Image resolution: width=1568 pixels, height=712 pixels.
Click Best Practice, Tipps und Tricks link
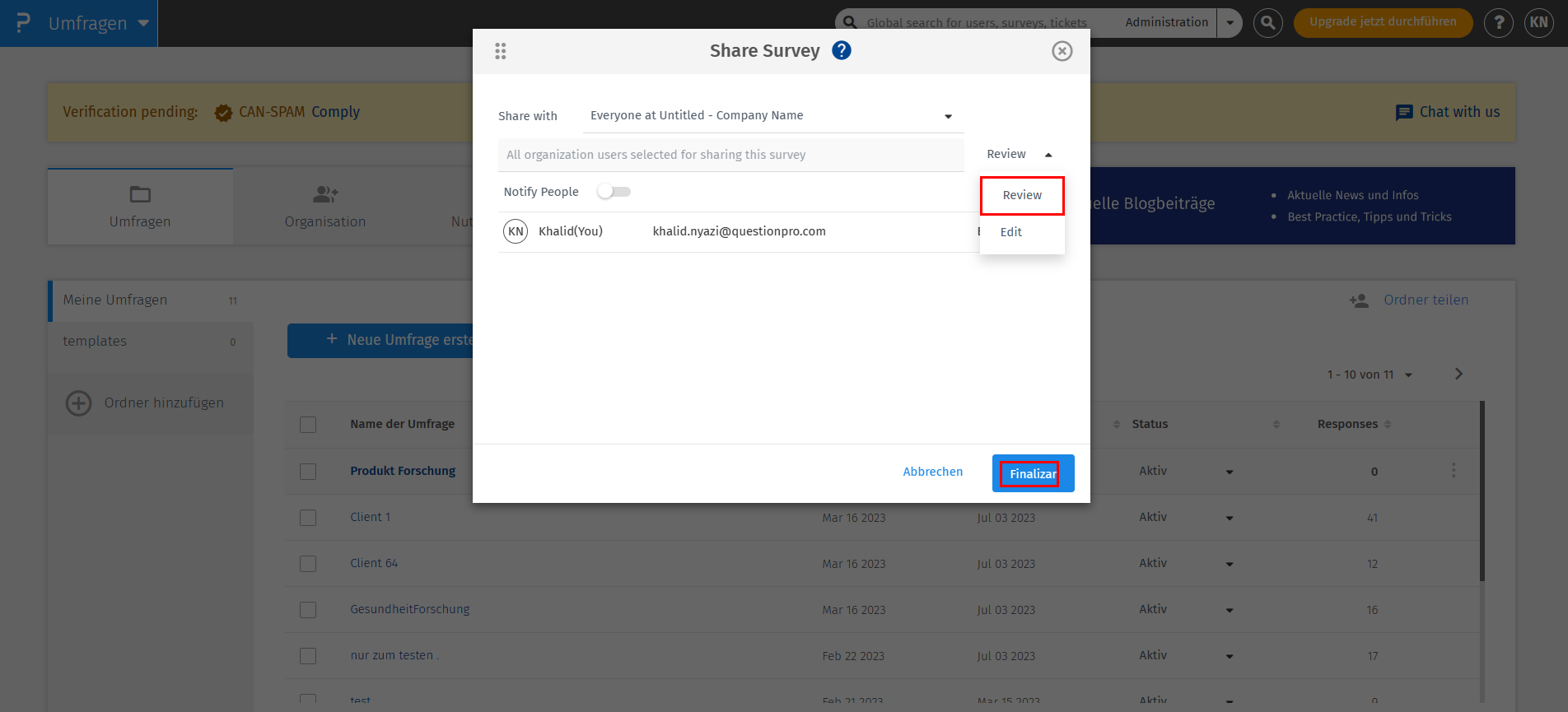pyautogui.click(x=1369, y=217)
